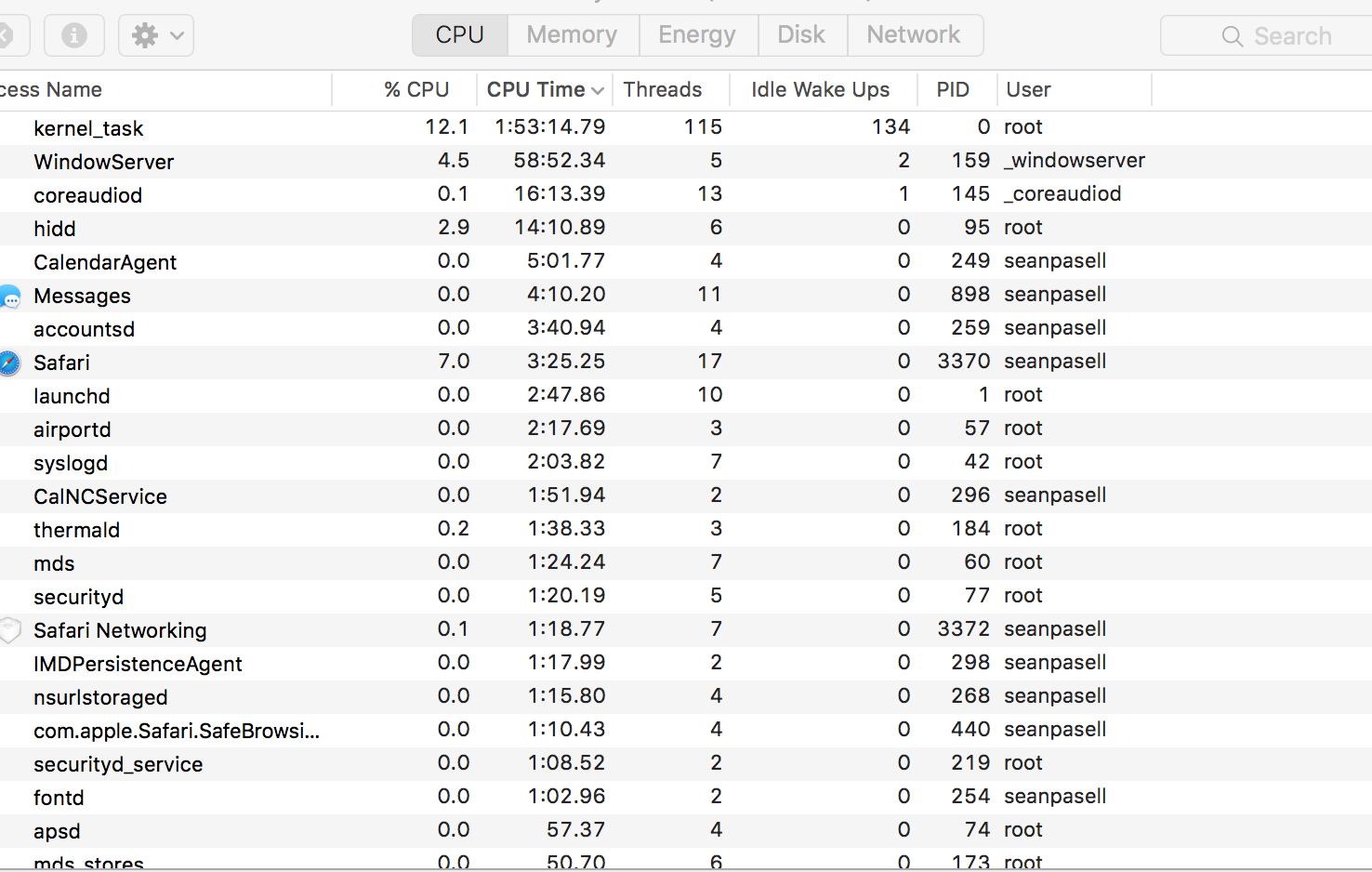Select the fontd process
Image resolution: width=1372 pixels, height=872 pixels.
[x=59, y=798]
